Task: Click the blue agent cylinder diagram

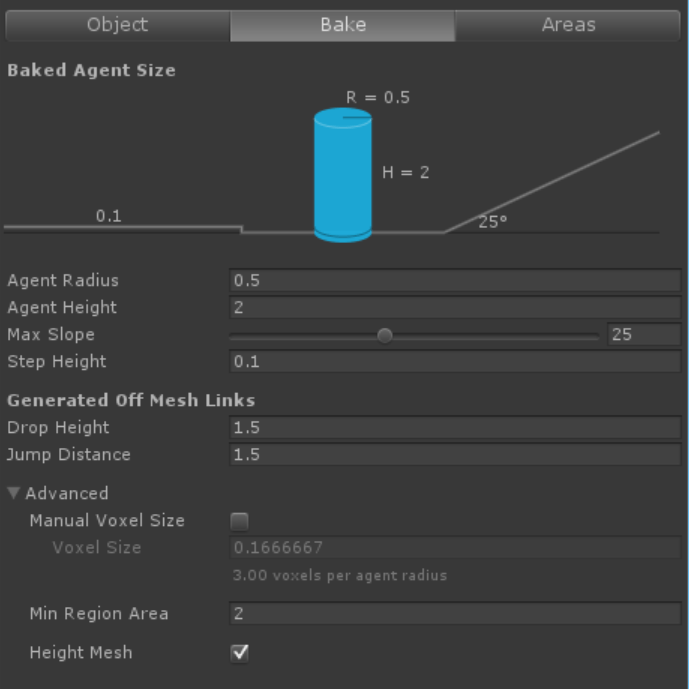Action: click(x=343, y=176)
